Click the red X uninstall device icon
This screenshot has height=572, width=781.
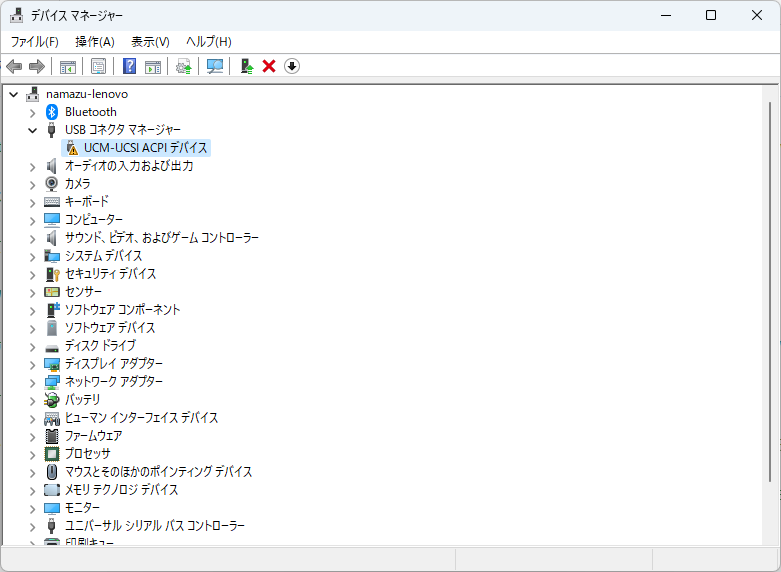click(269, 66)
